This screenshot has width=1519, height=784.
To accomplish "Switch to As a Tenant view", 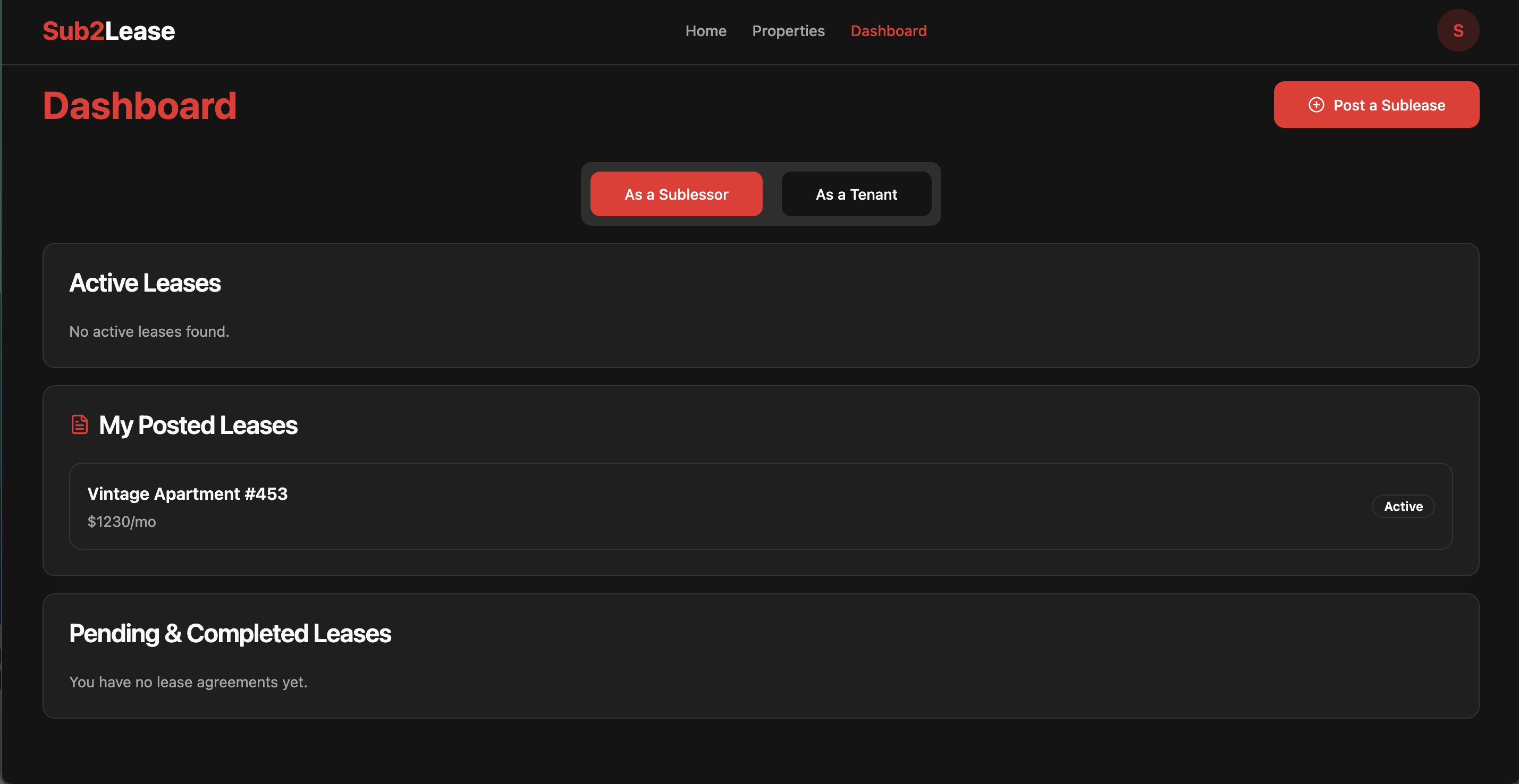I will [x=856, y=194].
